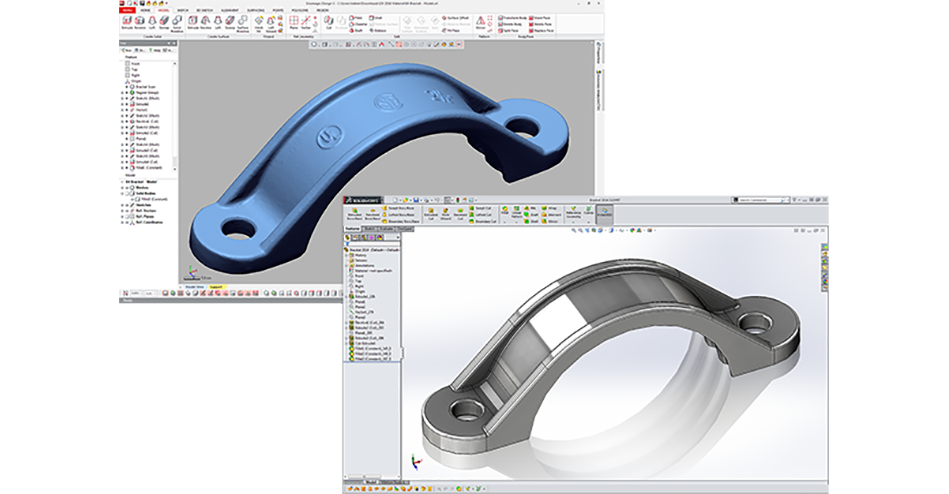Expand Solid Bodies node in Model tree
949x494 pixels.
[x=122, y=193]
